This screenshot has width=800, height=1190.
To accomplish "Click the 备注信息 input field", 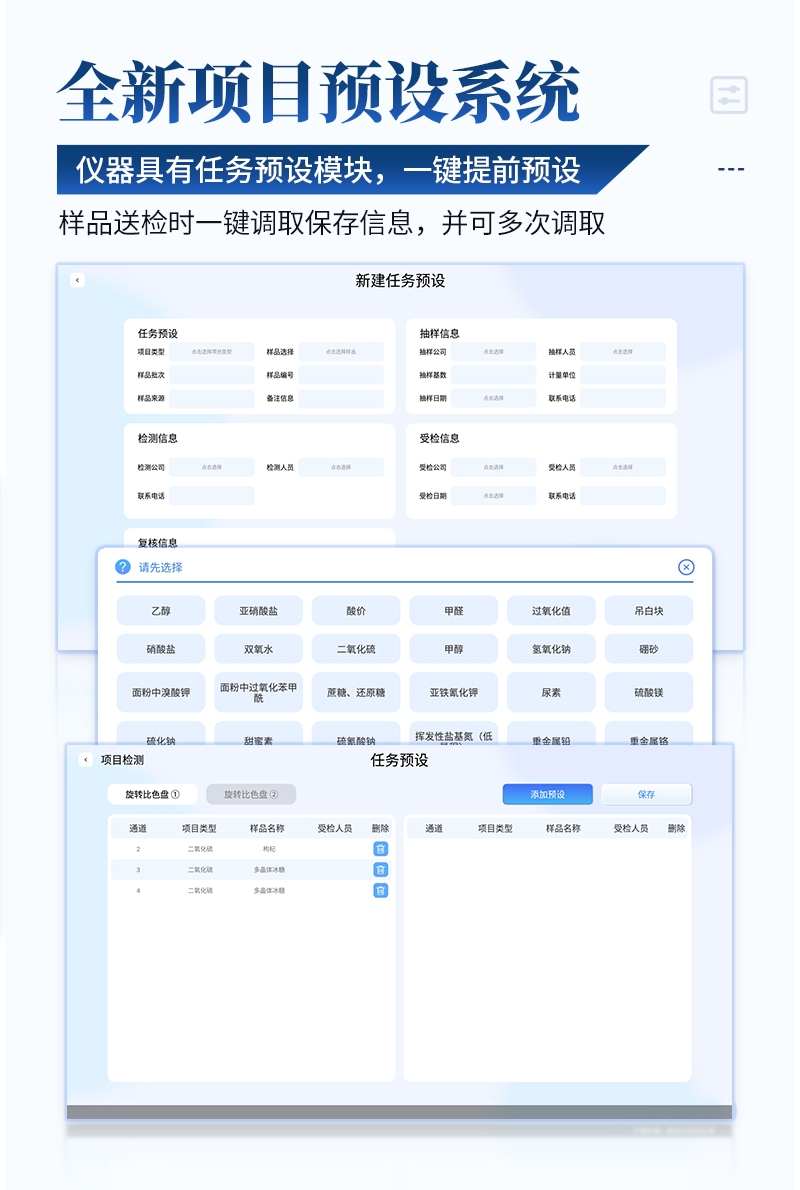I will pyautogui.click(x=341, y=398).
